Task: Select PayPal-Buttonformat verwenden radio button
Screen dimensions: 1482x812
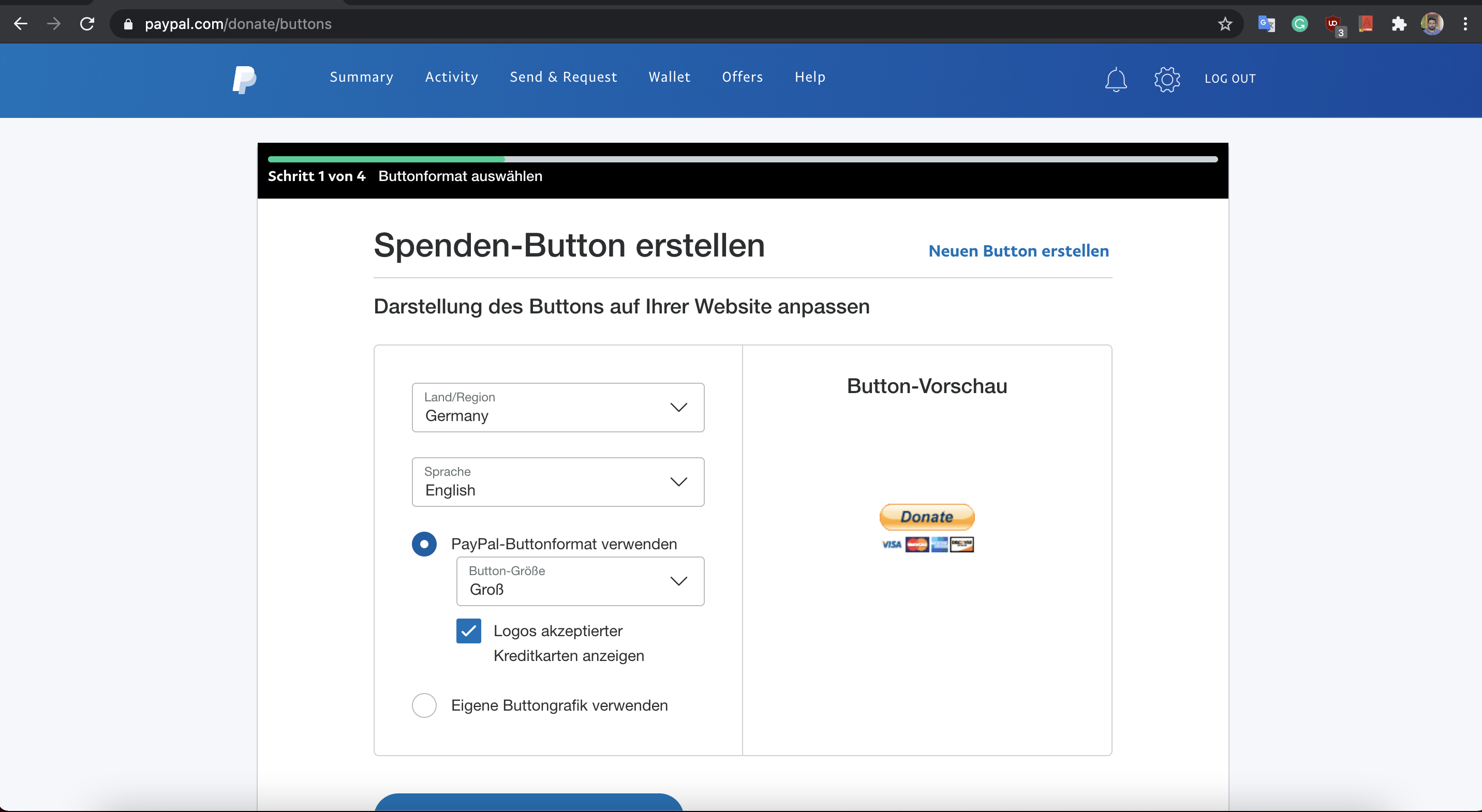Action: coord(424,544)
